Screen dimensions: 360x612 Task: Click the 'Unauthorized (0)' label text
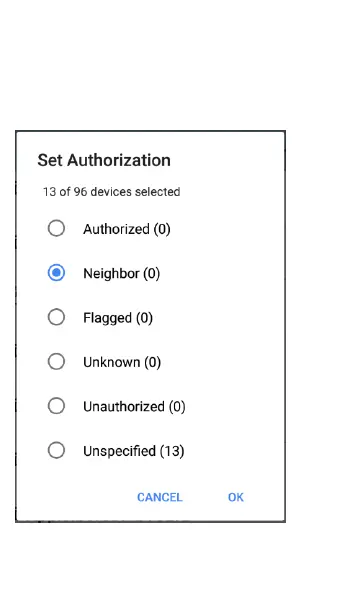[x=134, y=407]
